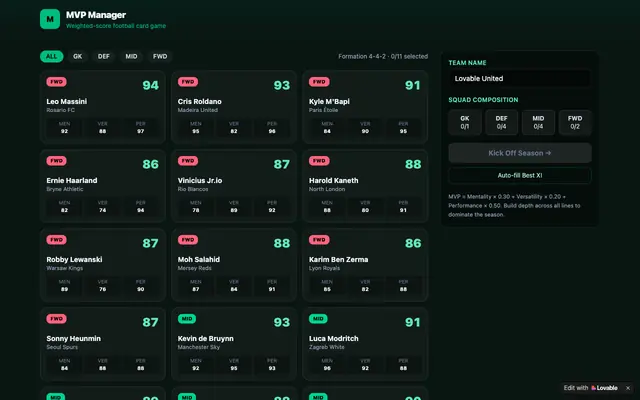This screenshot has height=400, width=640.
Task: Click Kyle M'Bapi's 91 rating
Action: 413,85
